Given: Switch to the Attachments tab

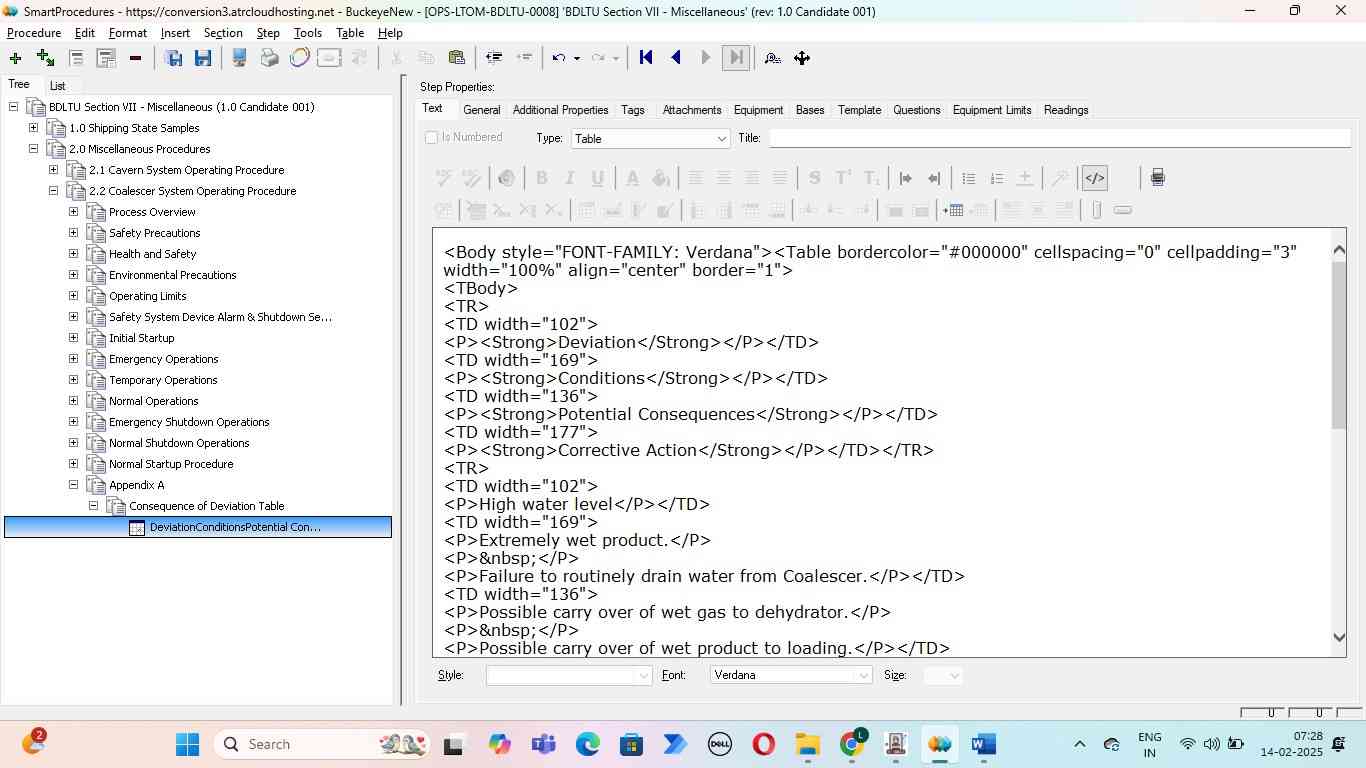Looking at the screenshot, I should 692,110.
